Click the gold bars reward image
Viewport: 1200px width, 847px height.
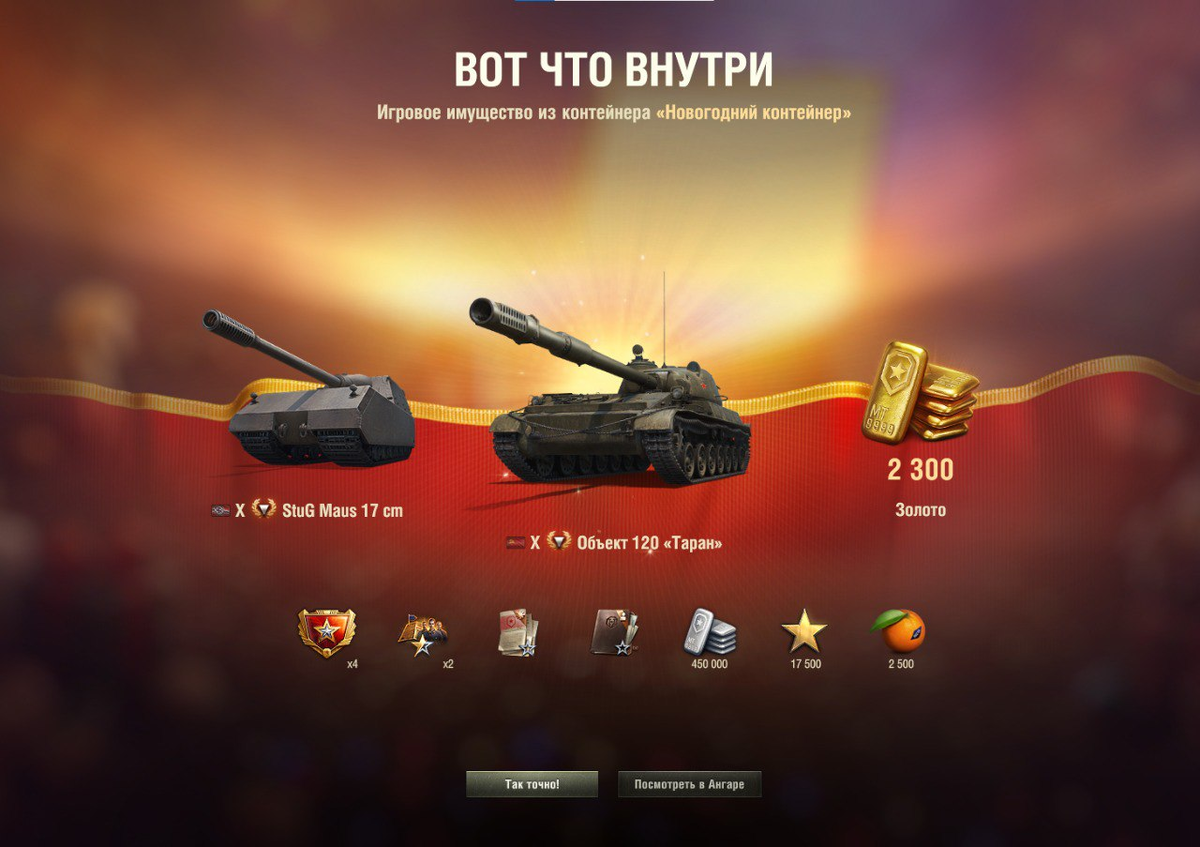(x=919, y=391)
